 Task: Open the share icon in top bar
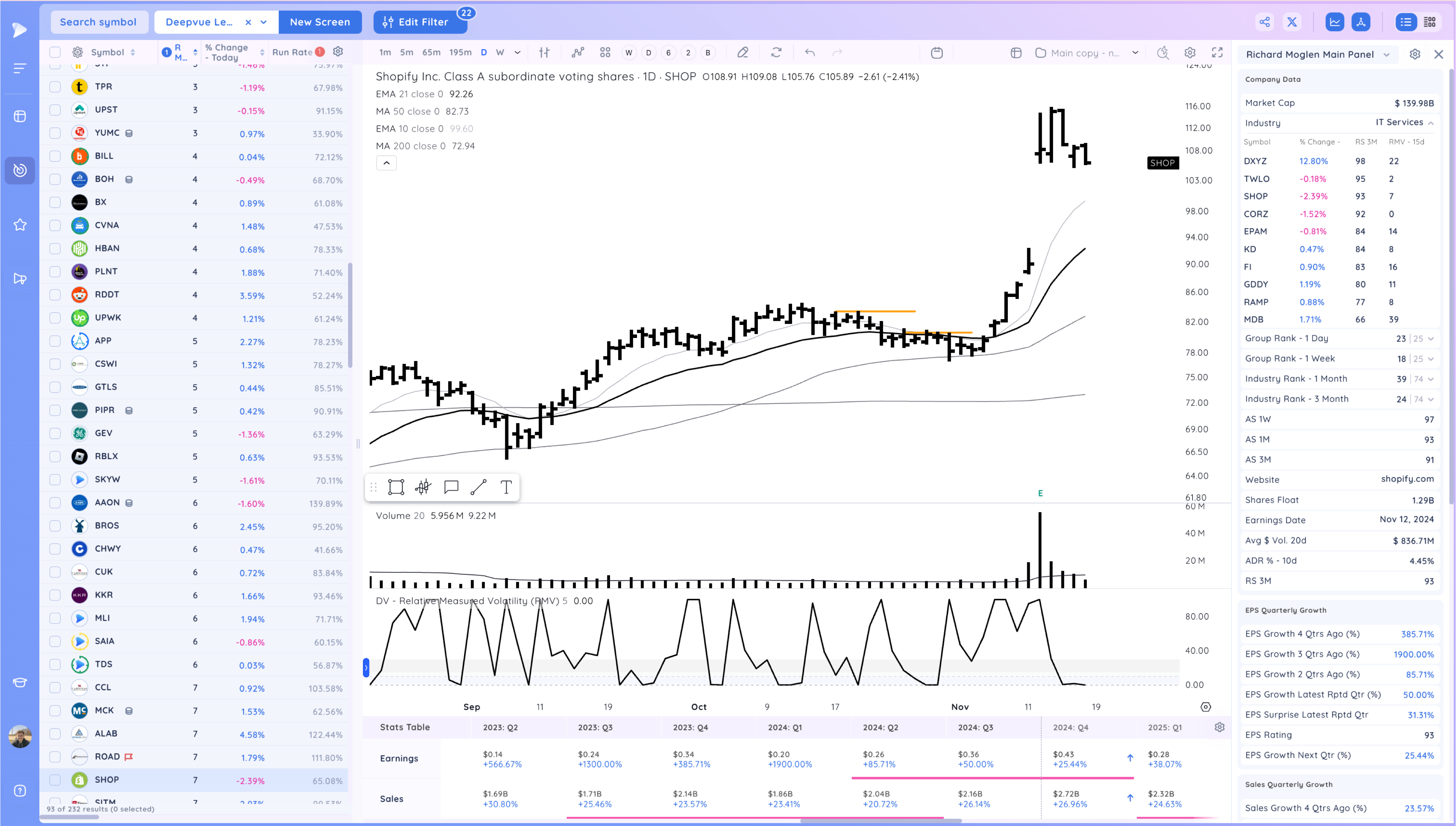pos(1265,22)
